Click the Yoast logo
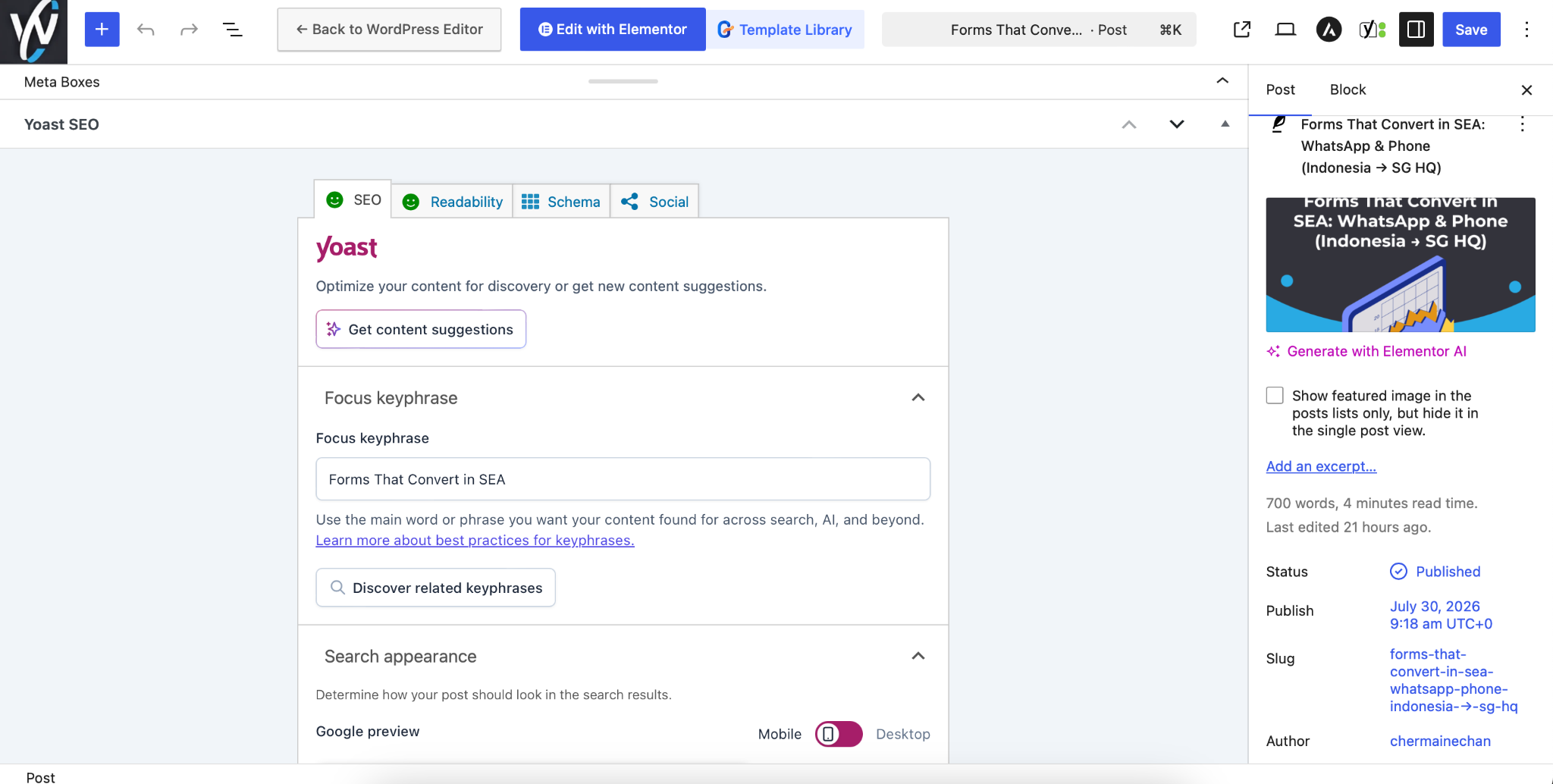 point(347,247)
